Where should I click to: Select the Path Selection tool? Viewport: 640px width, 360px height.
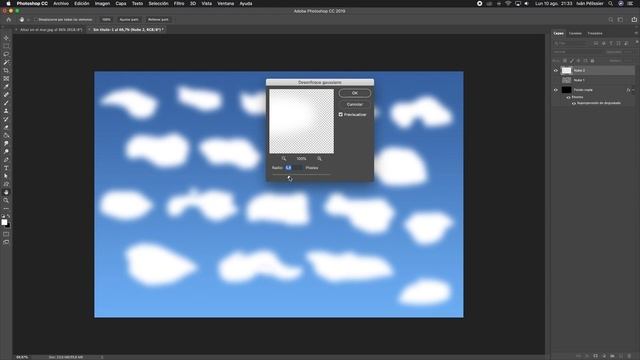click(x=6, y=176)
